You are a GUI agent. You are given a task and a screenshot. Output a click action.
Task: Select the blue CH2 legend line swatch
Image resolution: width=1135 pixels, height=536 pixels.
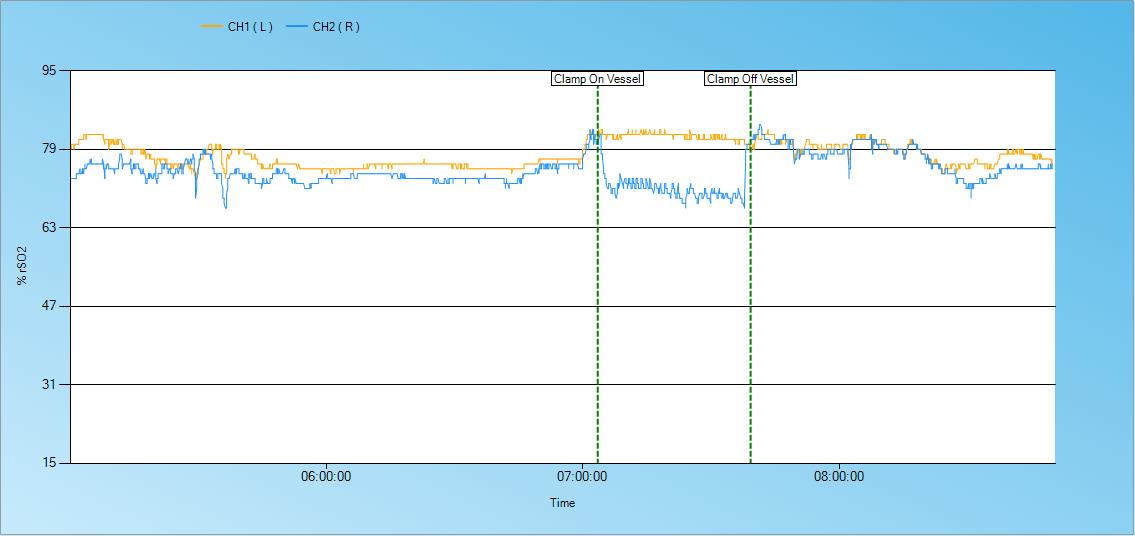coord(297,27)
